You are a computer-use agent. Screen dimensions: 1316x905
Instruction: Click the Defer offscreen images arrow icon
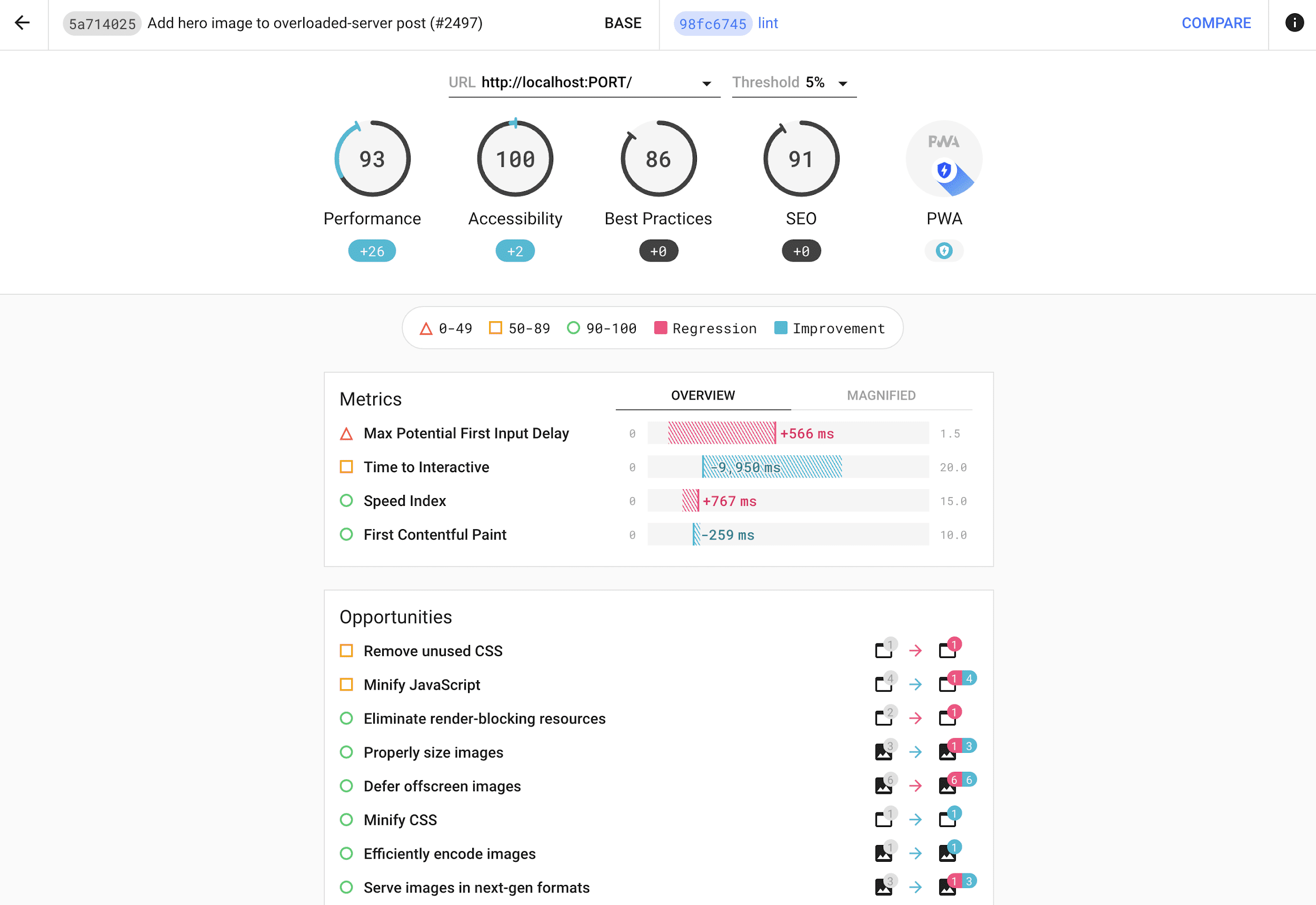pyautogui.click(x=914, y=786)
